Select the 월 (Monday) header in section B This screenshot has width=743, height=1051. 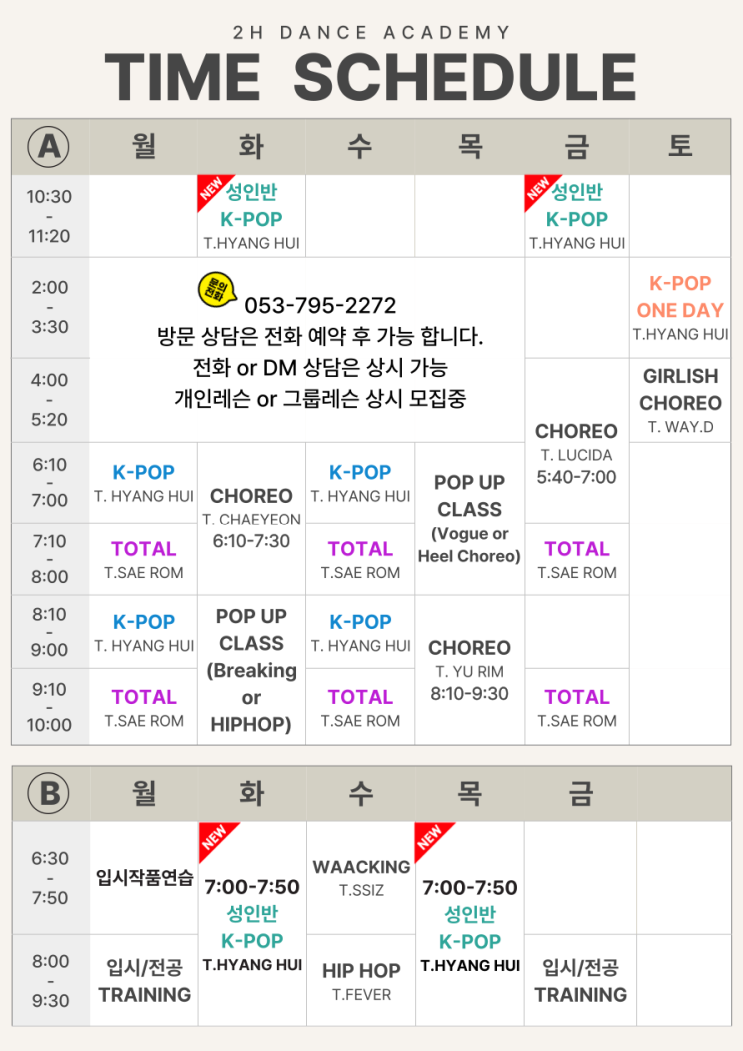click(144, 794)
